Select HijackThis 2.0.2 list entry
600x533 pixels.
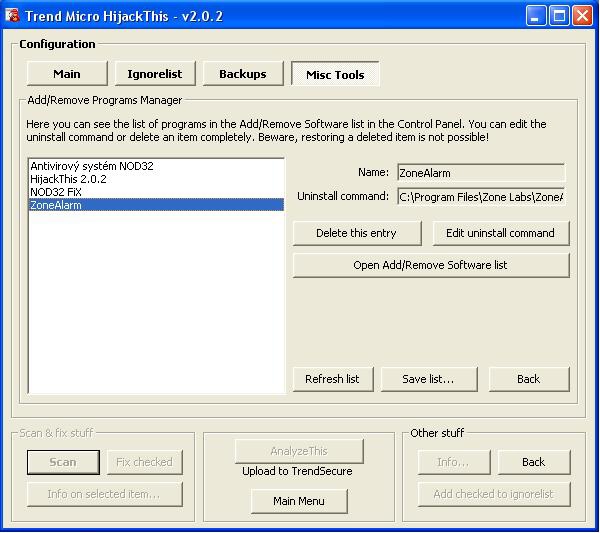coord(70,179)
